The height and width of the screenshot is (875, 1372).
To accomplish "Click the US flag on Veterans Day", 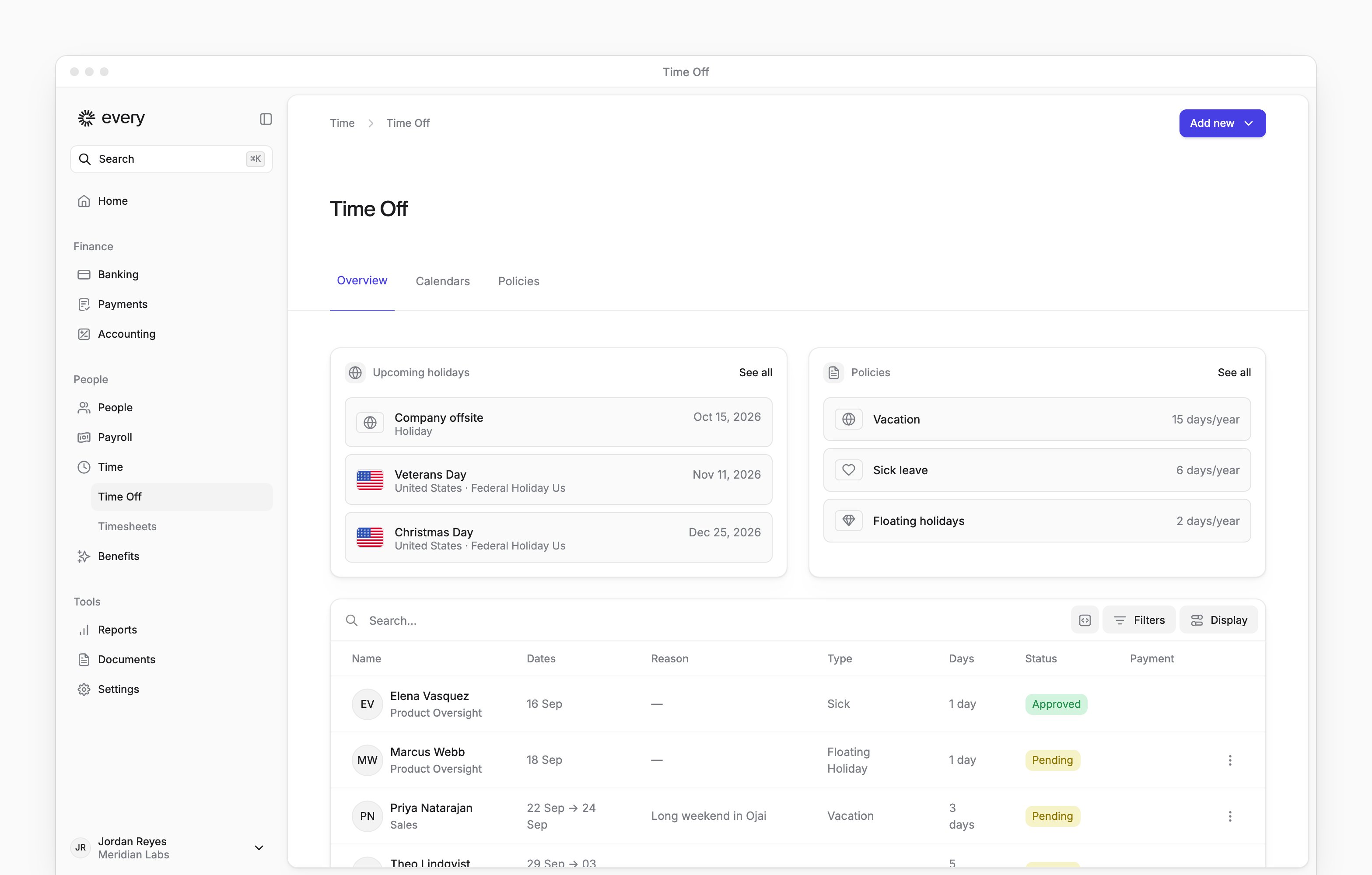I will coord(370,480).
